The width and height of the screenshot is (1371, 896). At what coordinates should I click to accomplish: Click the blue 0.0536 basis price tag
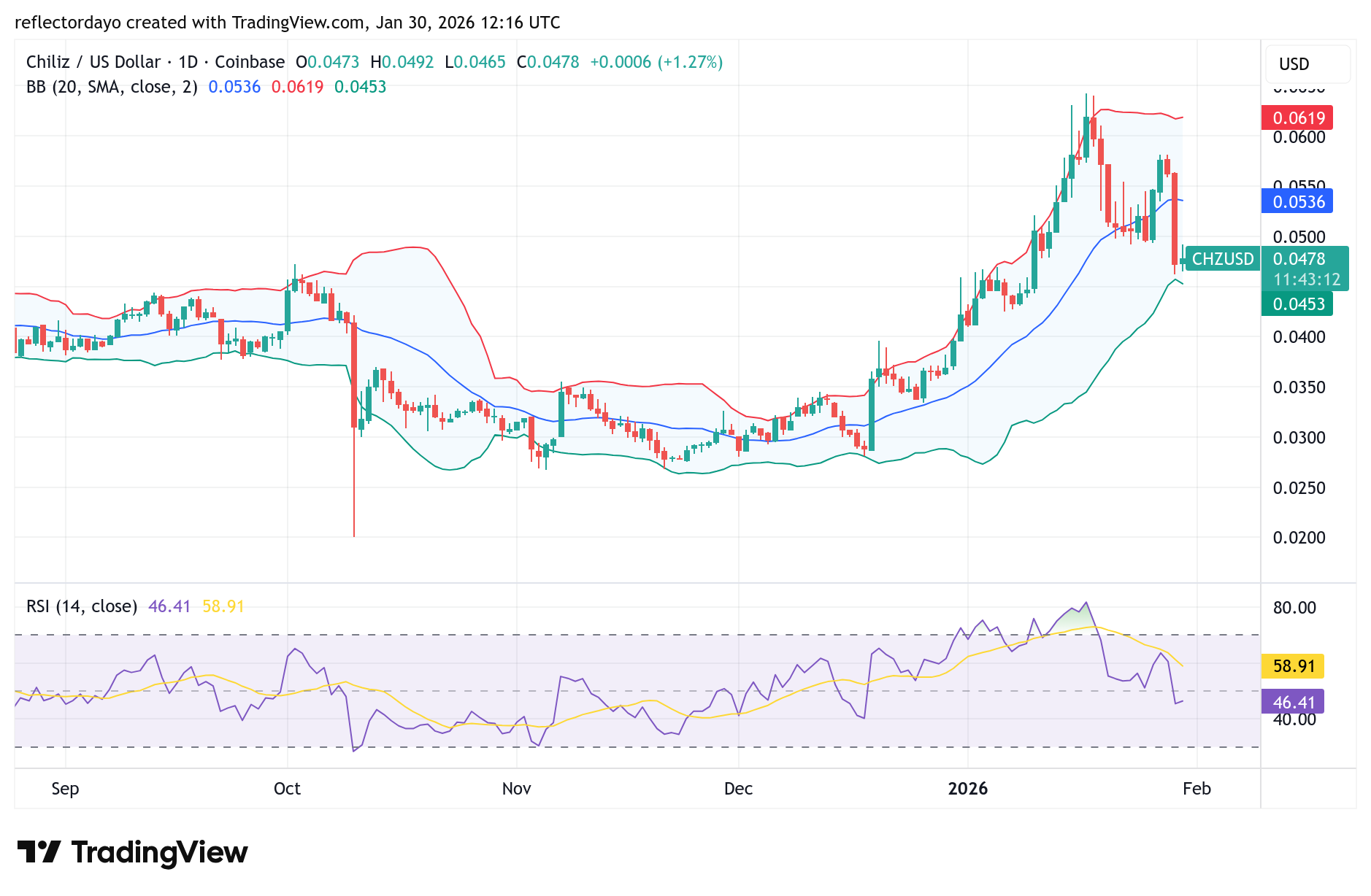pos(1297,201)
